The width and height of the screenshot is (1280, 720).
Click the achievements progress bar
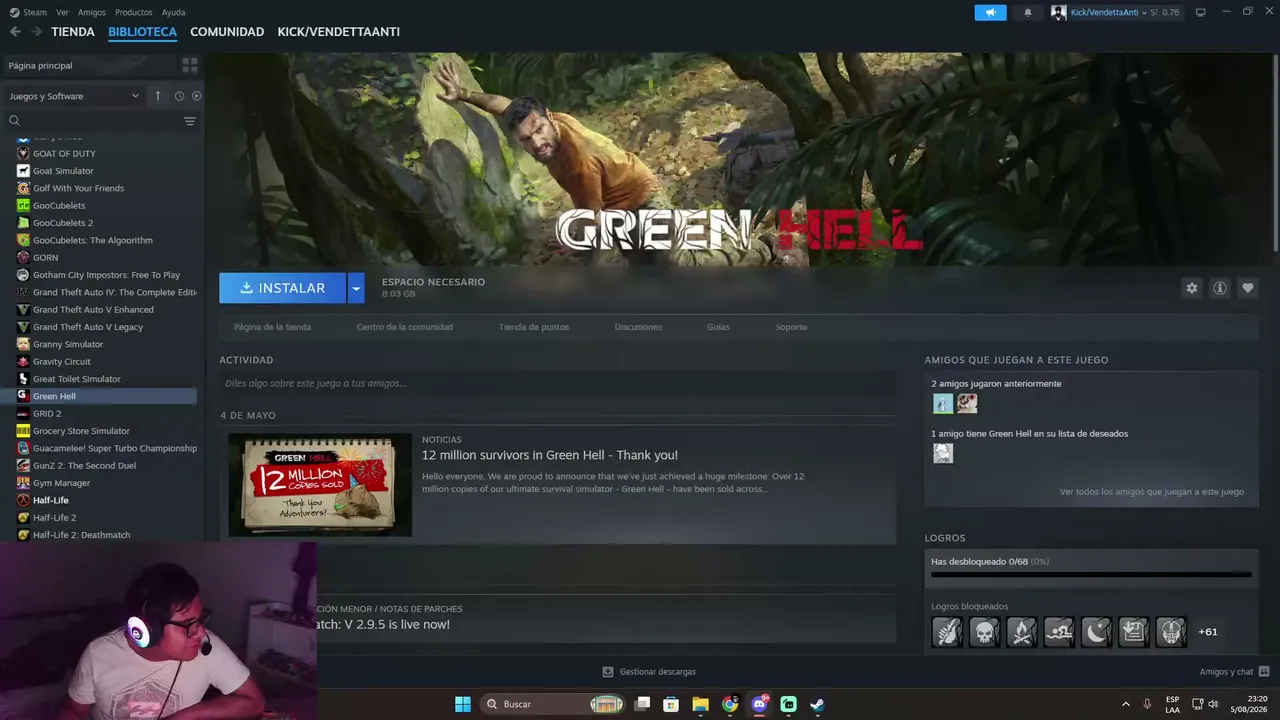(1091, 575)
